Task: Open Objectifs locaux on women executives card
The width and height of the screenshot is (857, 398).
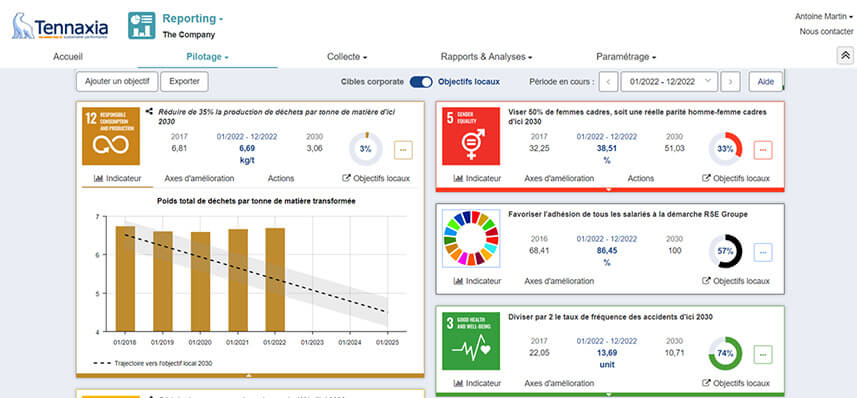Action: [736, 178]
